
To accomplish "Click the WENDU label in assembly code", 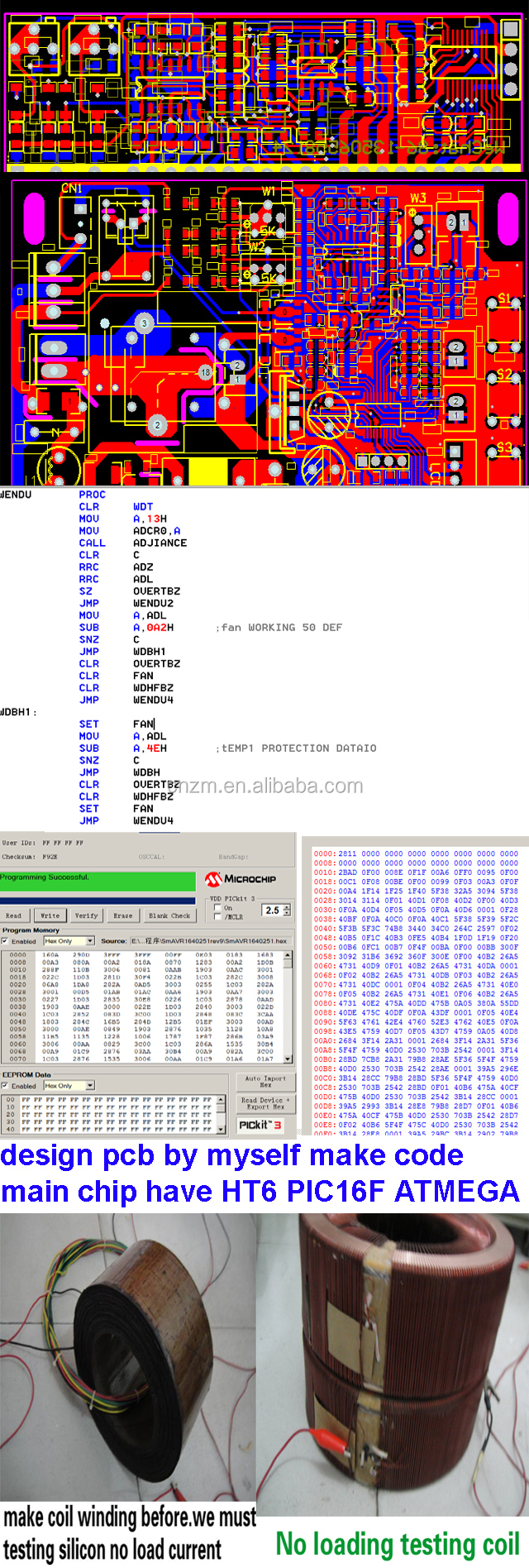I will click(x=16, y=495).
